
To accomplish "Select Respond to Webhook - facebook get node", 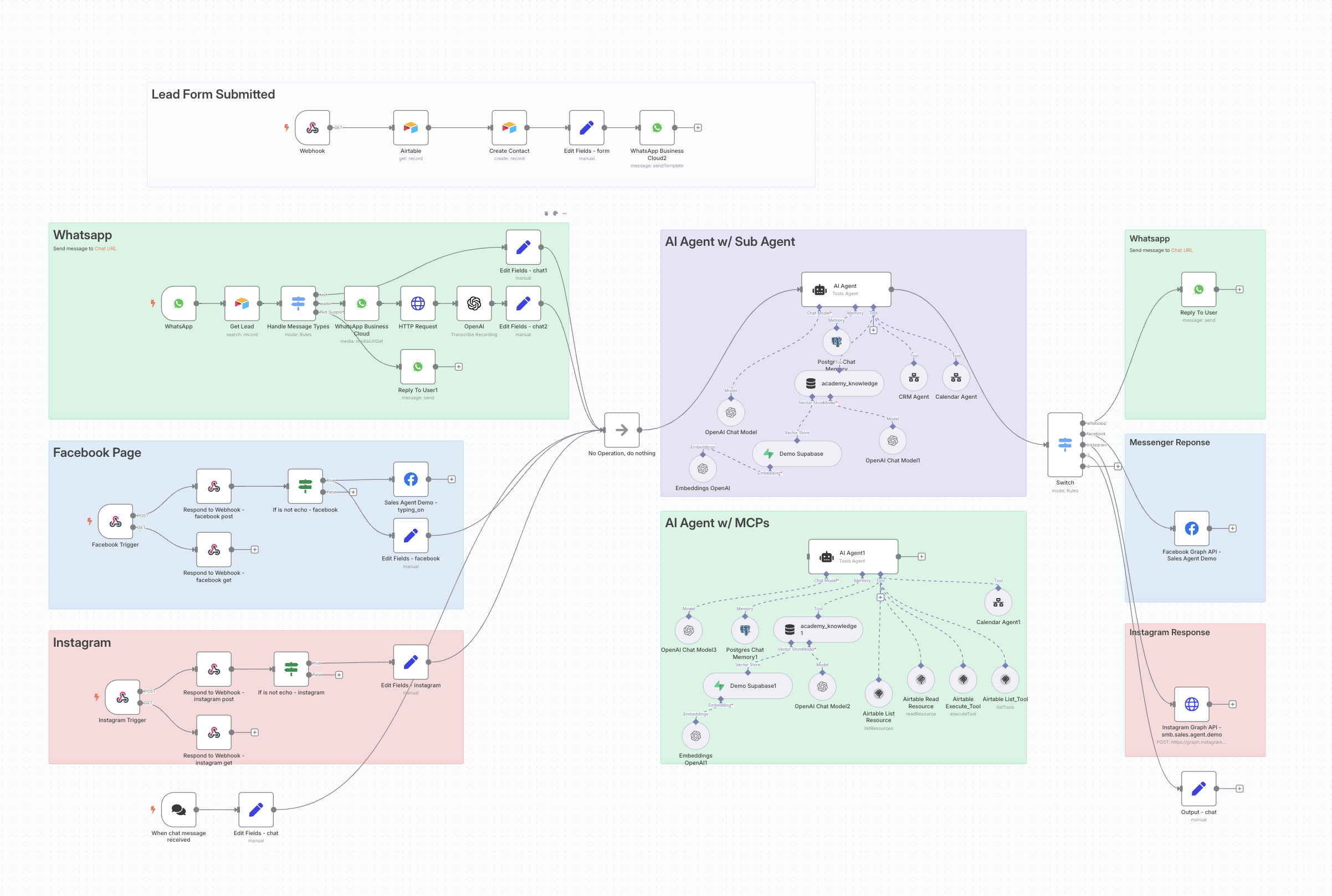I will coord(214,550).
